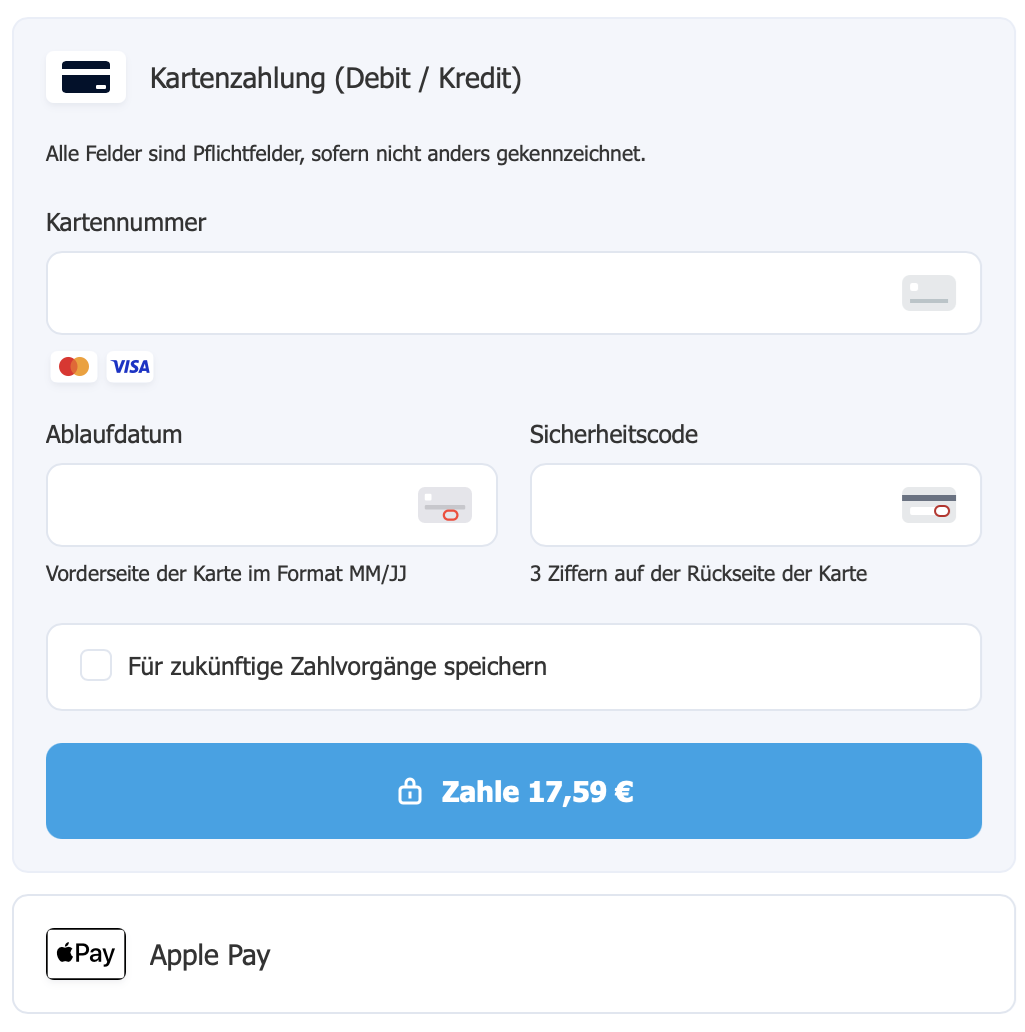Click the Apple Pay logo badge
The width and height of the screenshot is (1025, 1032).
tap(86, 954)
